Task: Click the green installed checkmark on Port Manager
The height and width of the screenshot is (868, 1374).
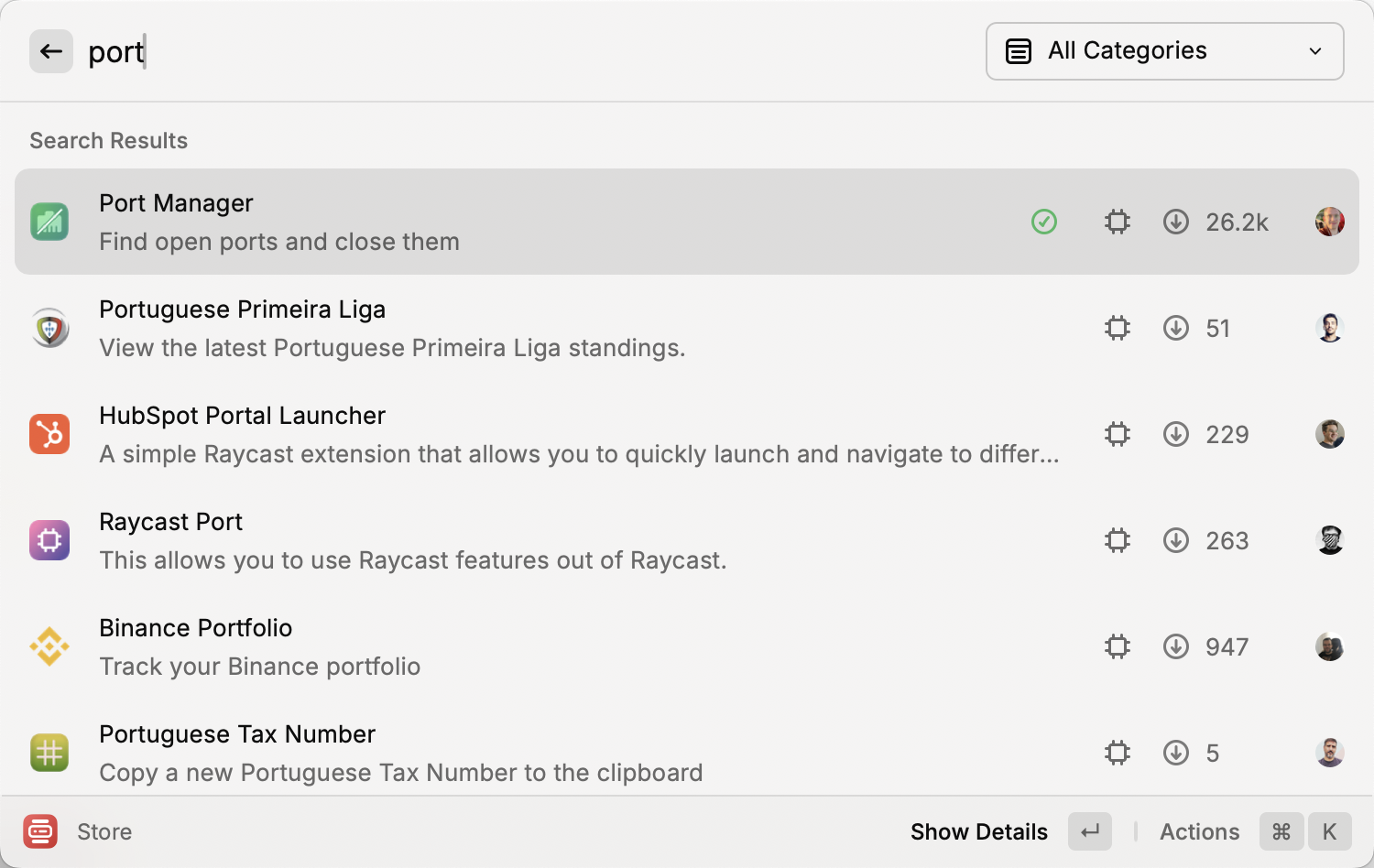Action: (1044, 222)
